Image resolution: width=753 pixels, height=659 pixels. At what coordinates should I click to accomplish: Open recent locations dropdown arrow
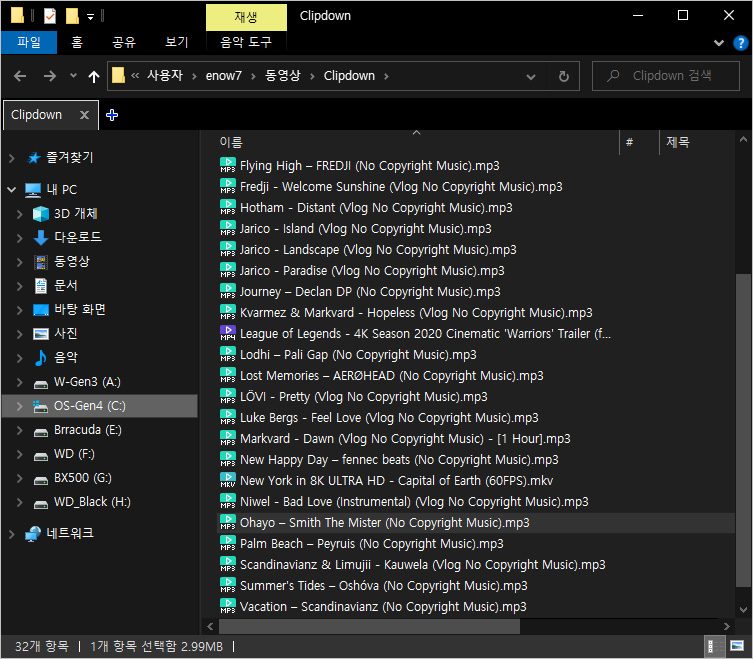pos(73,75)
